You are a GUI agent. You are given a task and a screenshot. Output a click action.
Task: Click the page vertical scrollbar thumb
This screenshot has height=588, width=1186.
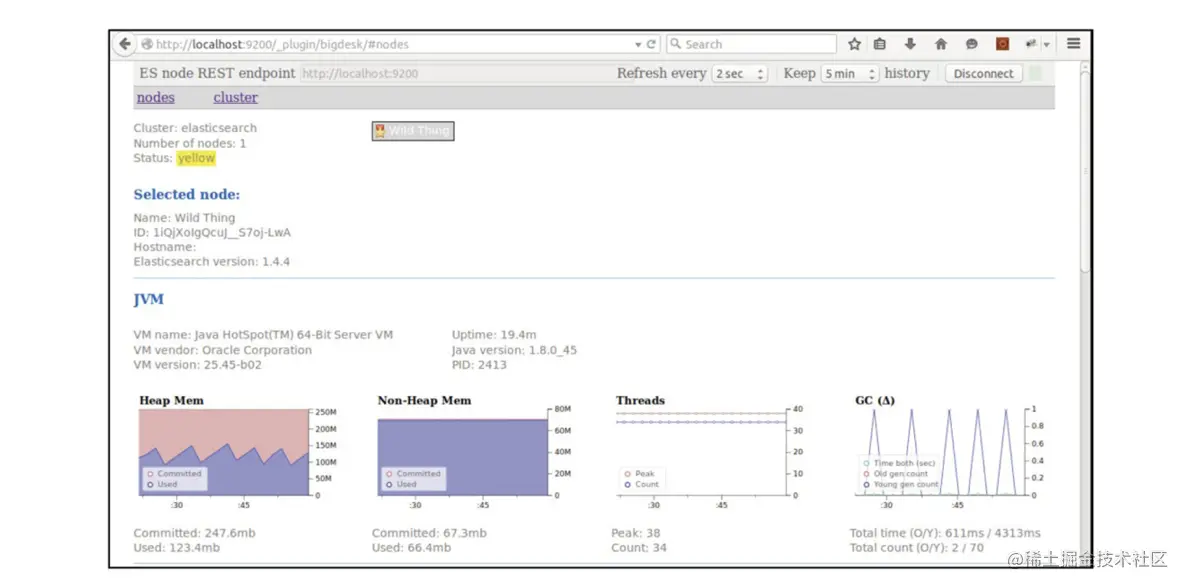click(1085, 170)
